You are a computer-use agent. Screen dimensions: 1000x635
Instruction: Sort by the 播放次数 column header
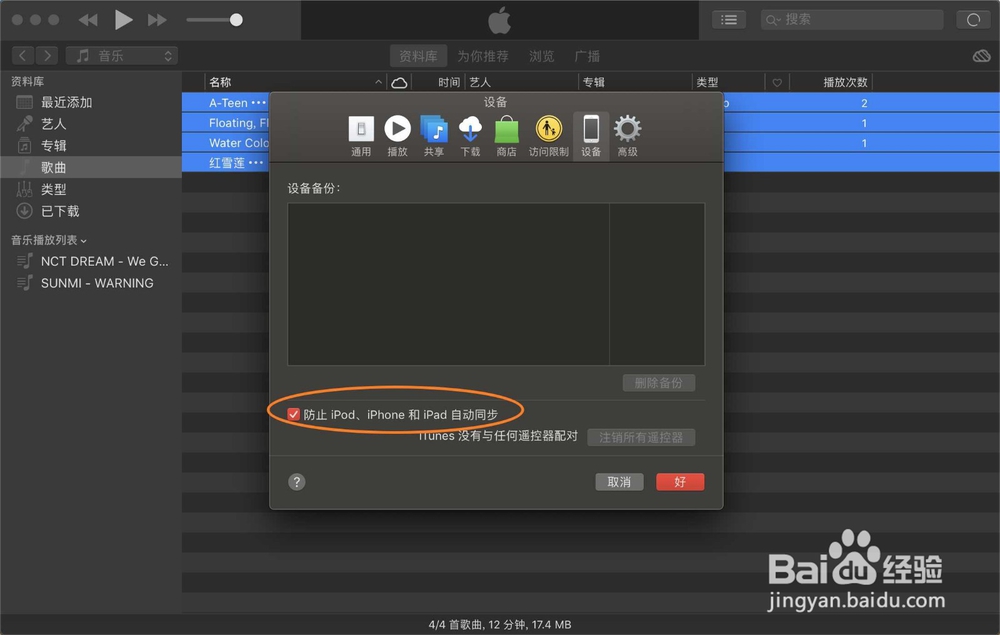tap(831, 82)
